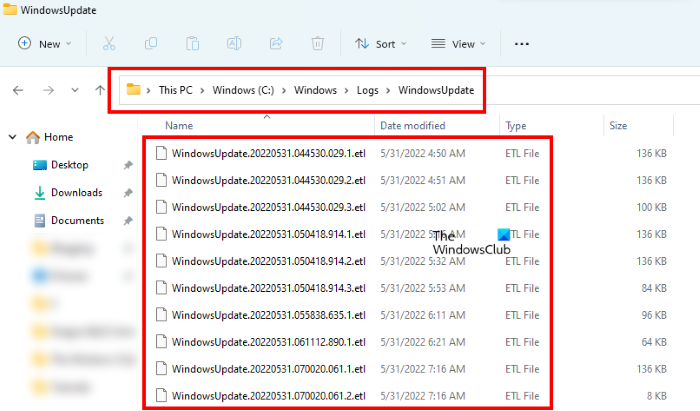Image resolution: width=700 pixels, height=411 pixels.
Task: Open the View dropdown
Action: pos(458,44)
